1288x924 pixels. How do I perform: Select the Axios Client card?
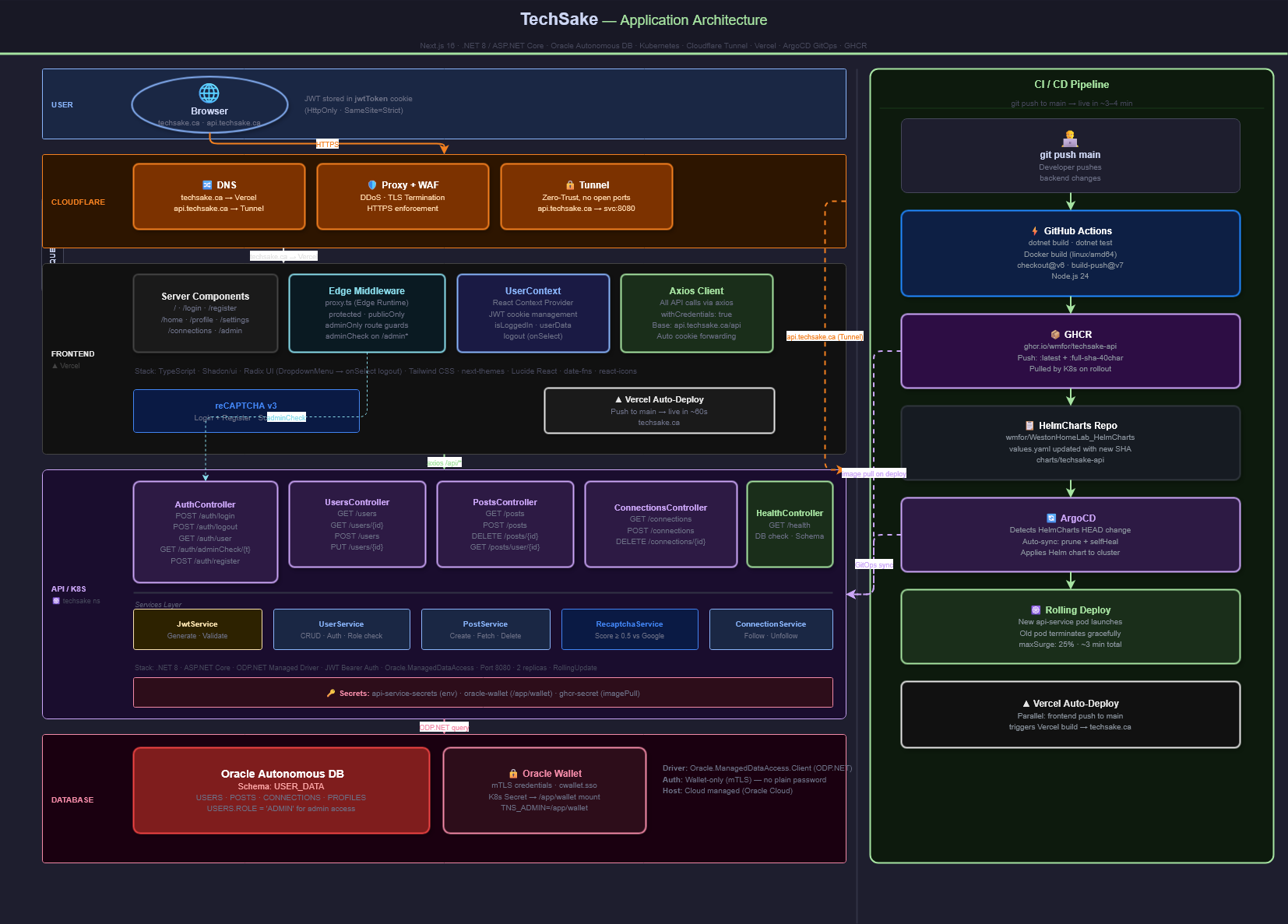click(x=696, y=314)
